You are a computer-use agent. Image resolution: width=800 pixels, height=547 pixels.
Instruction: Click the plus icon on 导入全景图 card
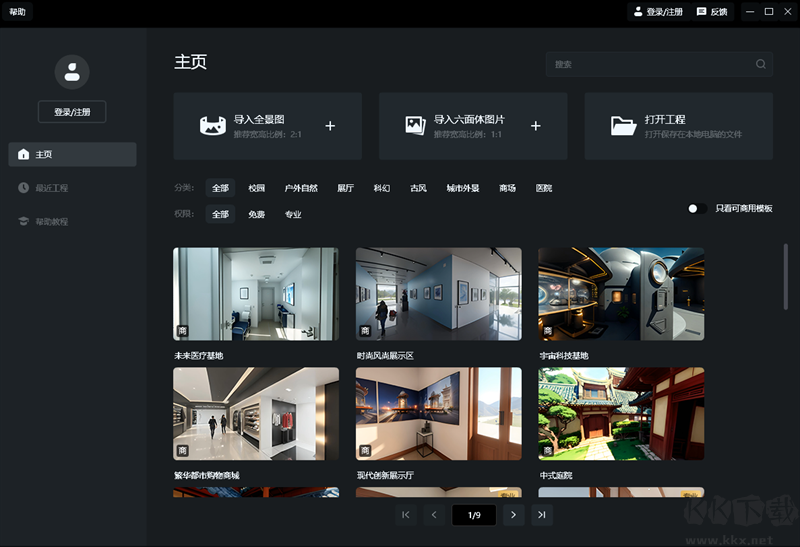(330, 126)
